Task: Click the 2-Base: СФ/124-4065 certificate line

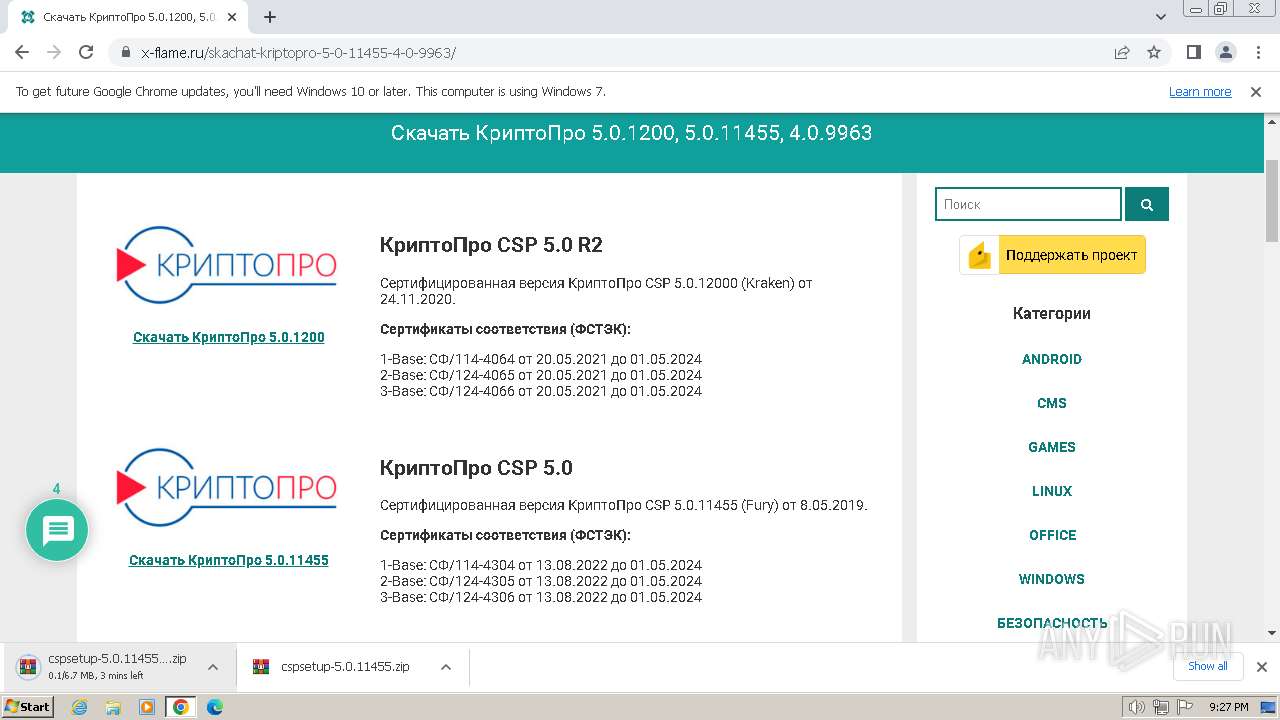Action: (x=541, y=375)
